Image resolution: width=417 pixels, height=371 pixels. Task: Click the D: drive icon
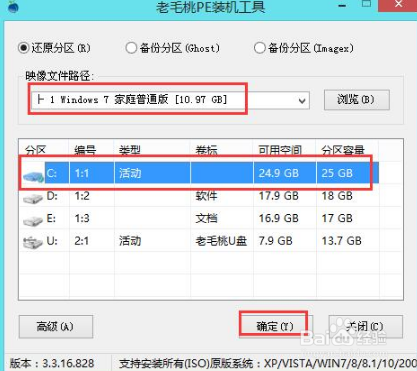(33, 198)
